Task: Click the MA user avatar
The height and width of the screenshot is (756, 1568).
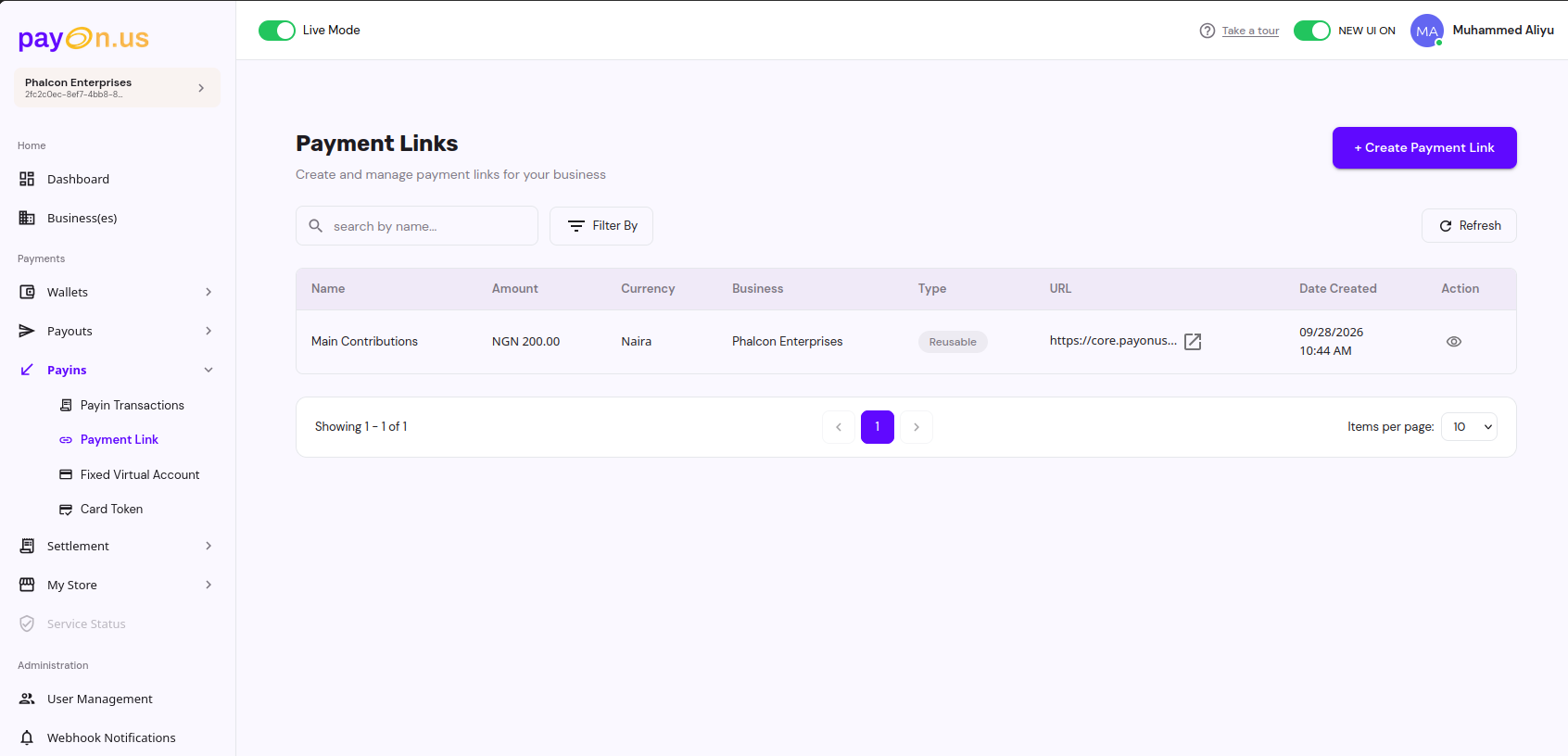Action: [x=1427, y=31]
